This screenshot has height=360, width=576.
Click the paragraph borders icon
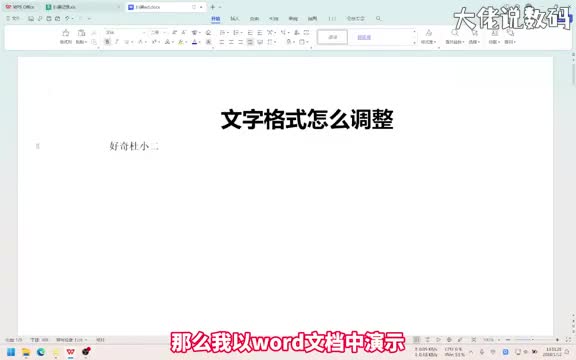point(302,42)
